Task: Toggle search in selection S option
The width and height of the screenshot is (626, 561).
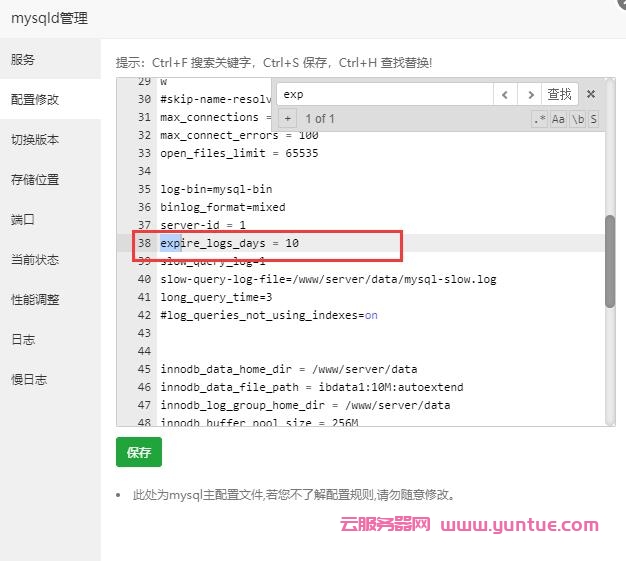Action: click(593, 119)
